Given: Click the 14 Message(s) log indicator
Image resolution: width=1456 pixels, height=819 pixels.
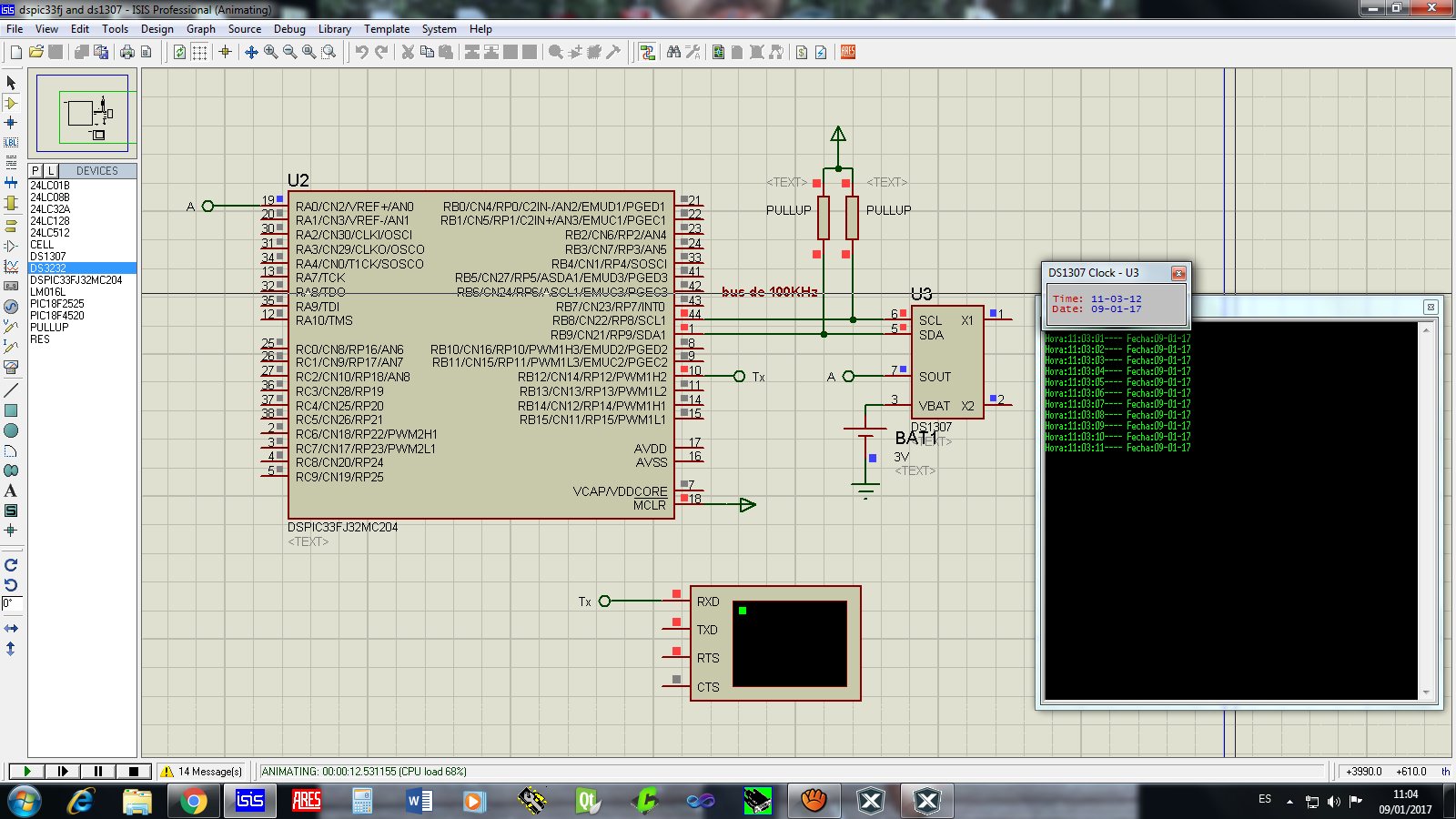Looking at the screenshot, I should [202, 772].
